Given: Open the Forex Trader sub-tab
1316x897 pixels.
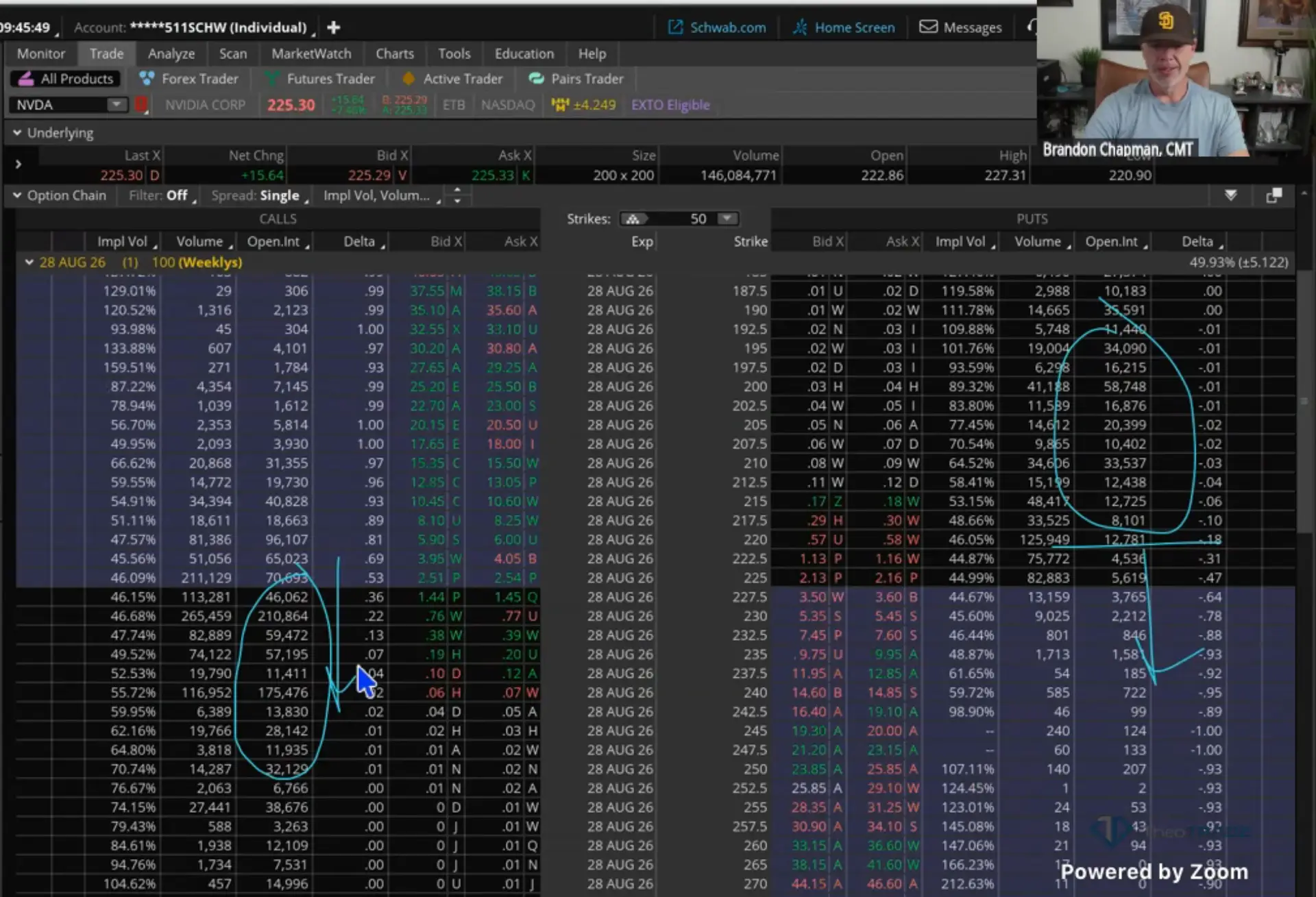Looking at the screenshot, I should point(188,79).
